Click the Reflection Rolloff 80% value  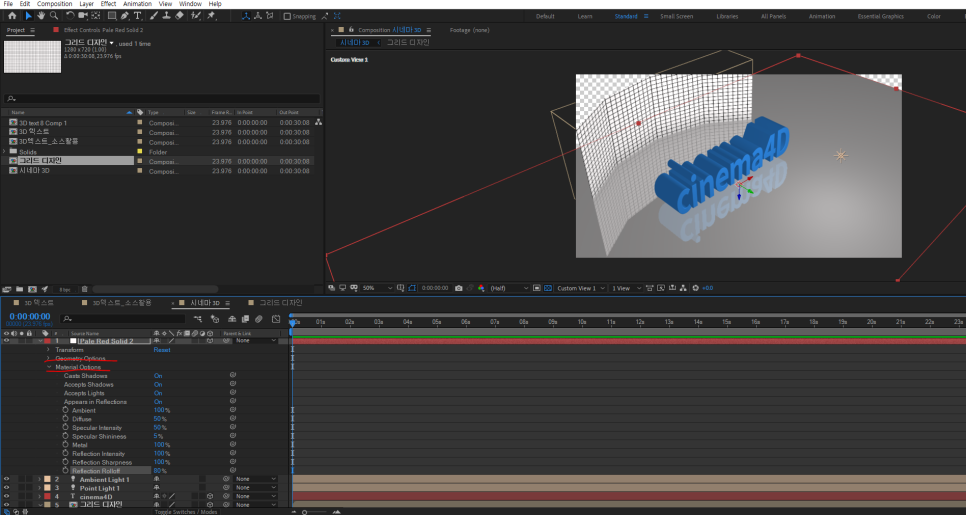(160, 471)
